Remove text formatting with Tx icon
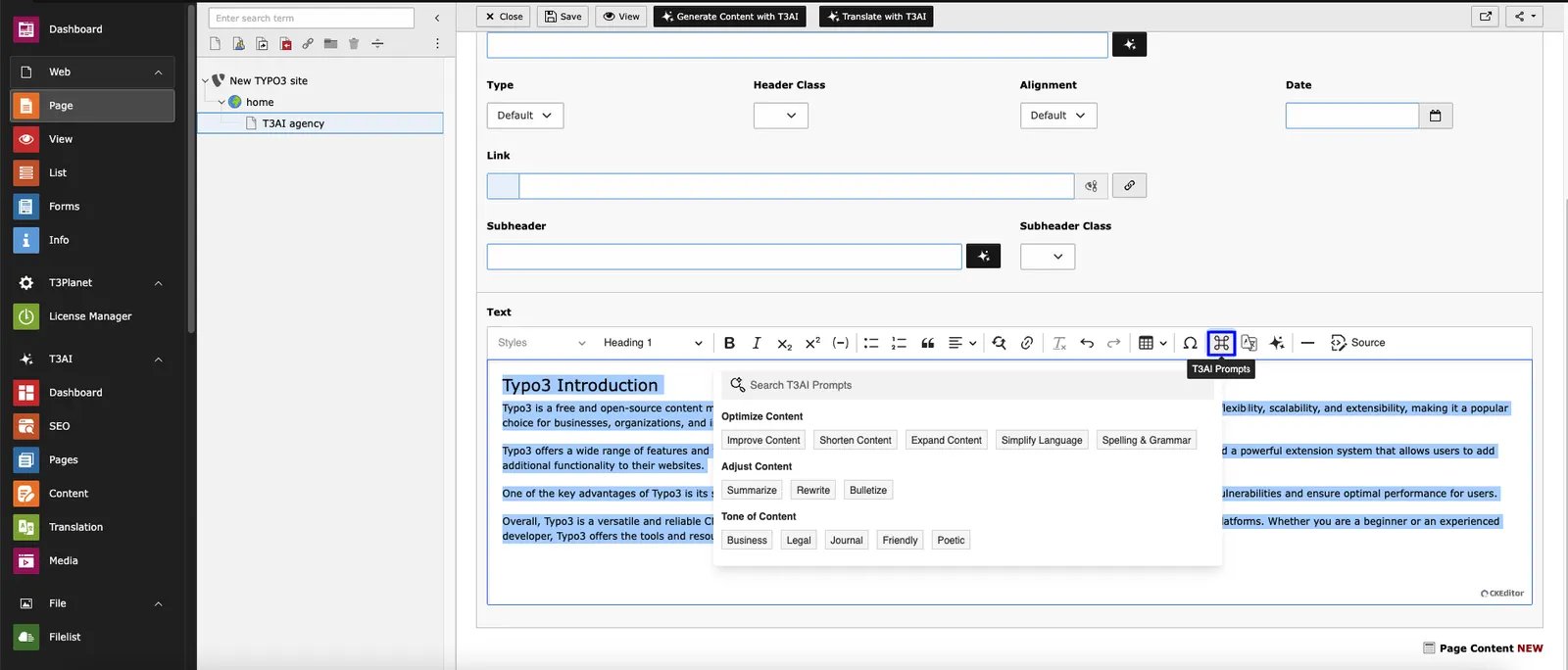This screenshot has height=670, width=1568. pos(1059,343)
